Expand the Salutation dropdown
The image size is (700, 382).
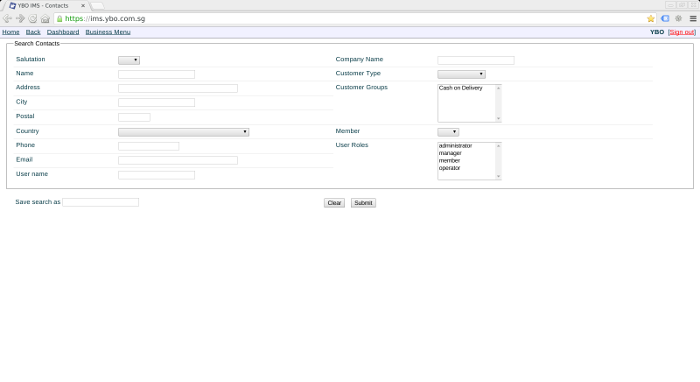(129, 60)
